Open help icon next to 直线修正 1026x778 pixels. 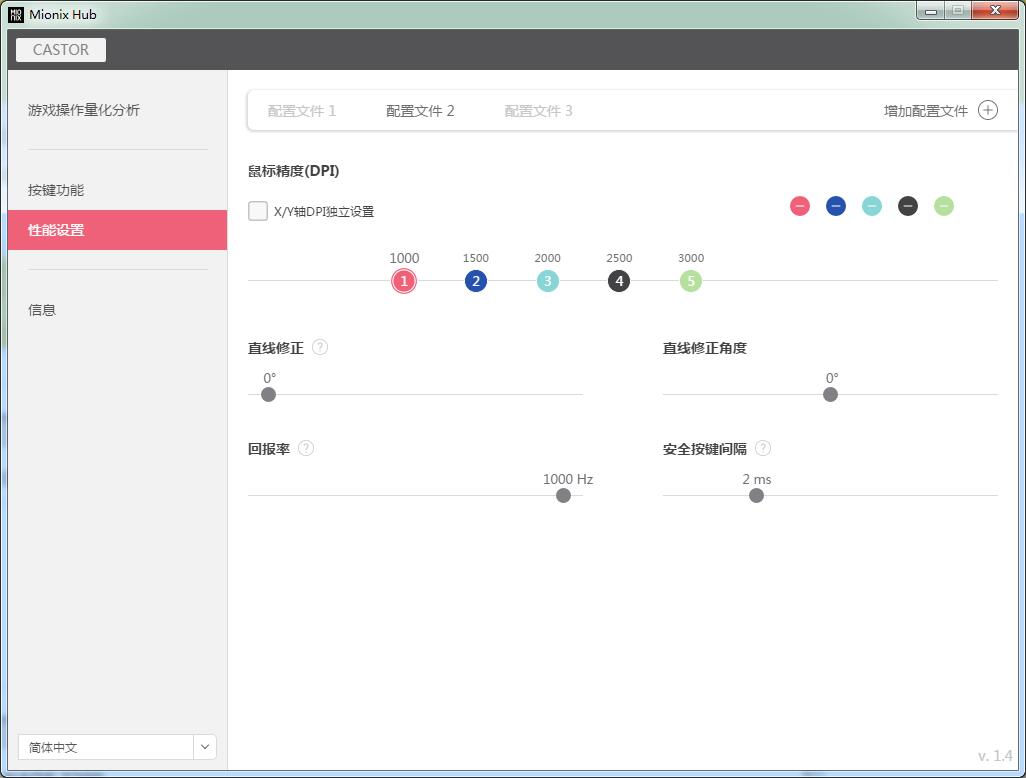pyautogui.click(x=320, y=347)
